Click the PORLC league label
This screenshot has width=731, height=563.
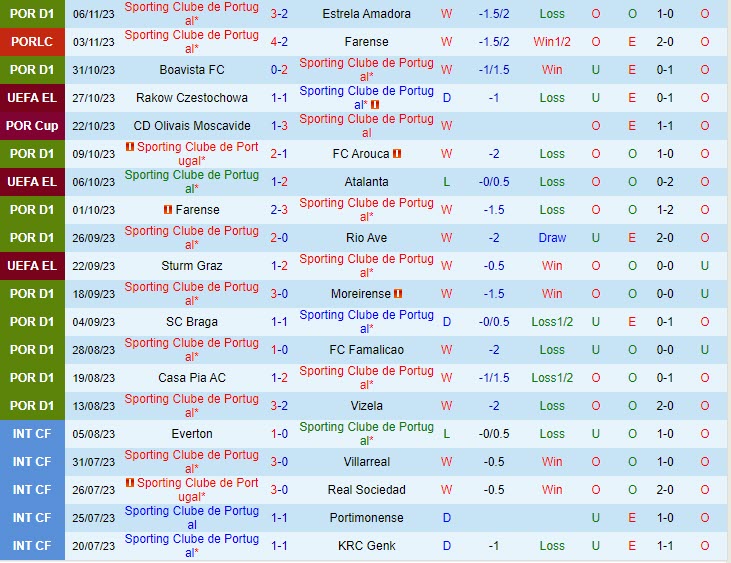[x=32, y=42]
